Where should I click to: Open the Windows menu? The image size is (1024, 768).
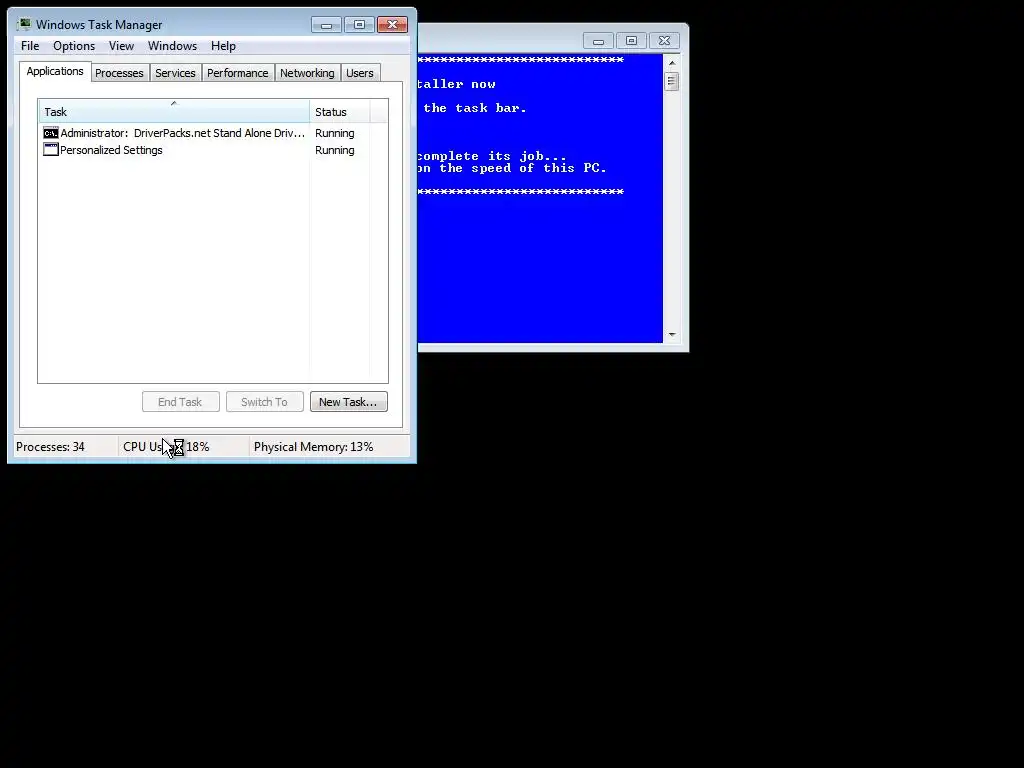[172, 46]
